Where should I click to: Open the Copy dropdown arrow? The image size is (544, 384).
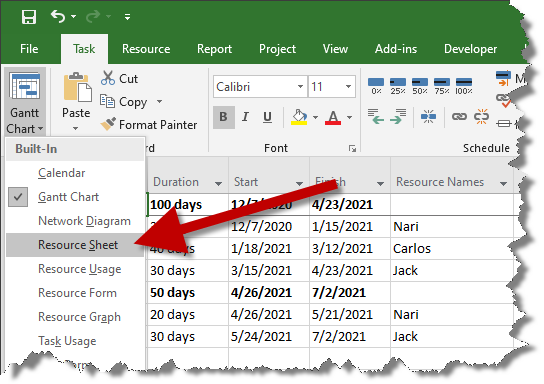(x=159, y=101)
